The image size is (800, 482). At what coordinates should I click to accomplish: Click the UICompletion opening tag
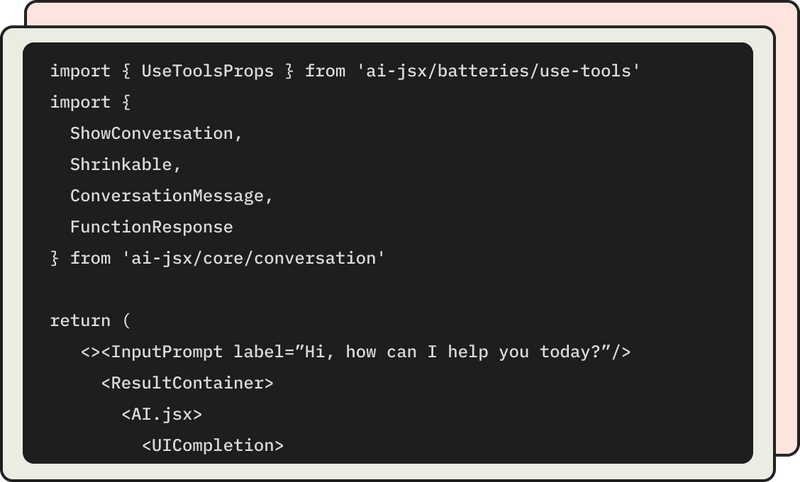coord(213,445)
